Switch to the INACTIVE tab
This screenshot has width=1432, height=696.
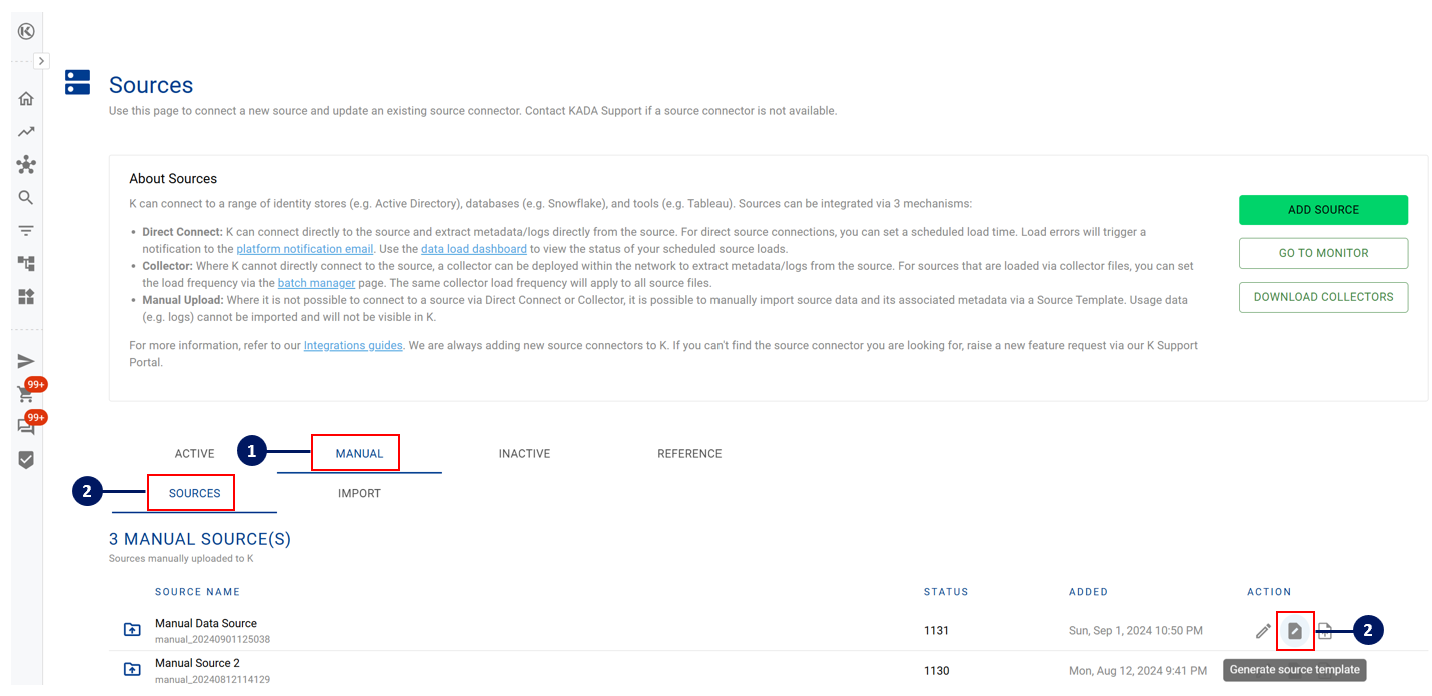(524, 453)
